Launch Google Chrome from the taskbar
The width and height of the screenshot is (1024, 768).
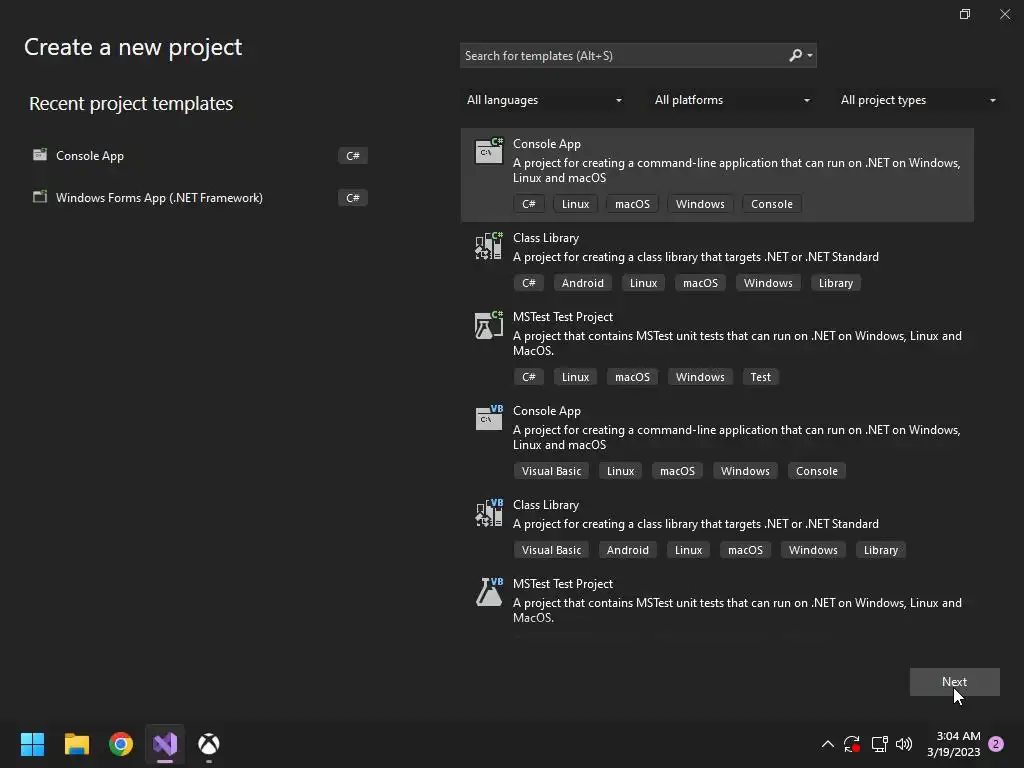click(x=121, y=744)
